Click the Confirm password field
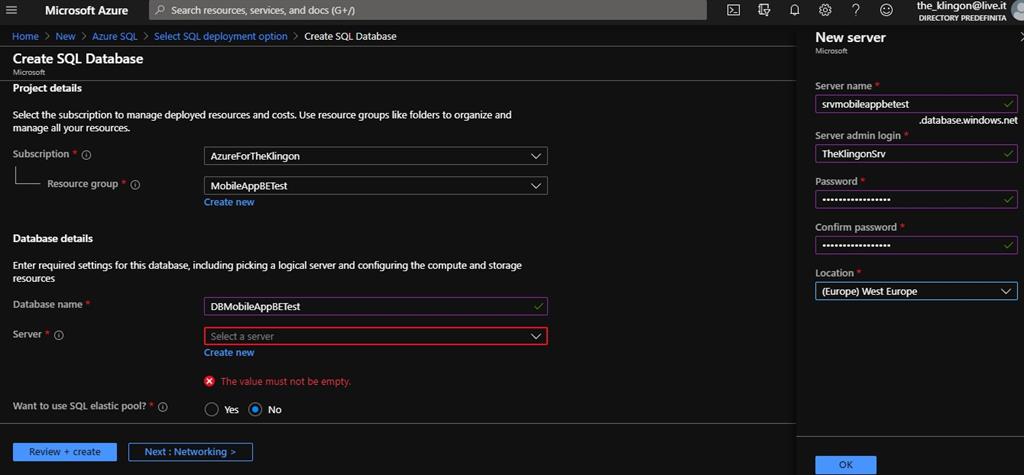 click(x=916, y=245)
